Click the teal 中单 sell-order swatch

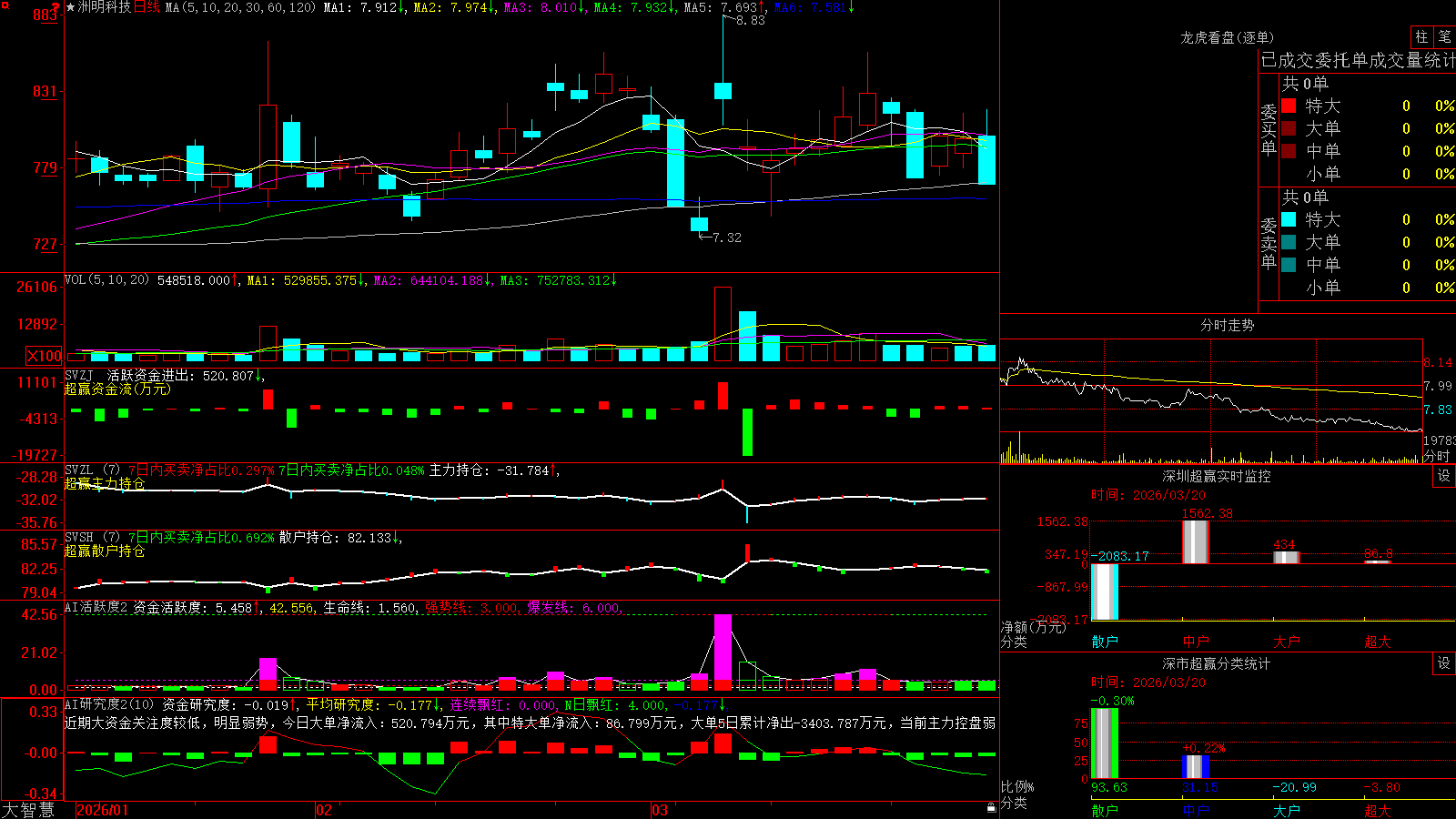coord(1289,265)
